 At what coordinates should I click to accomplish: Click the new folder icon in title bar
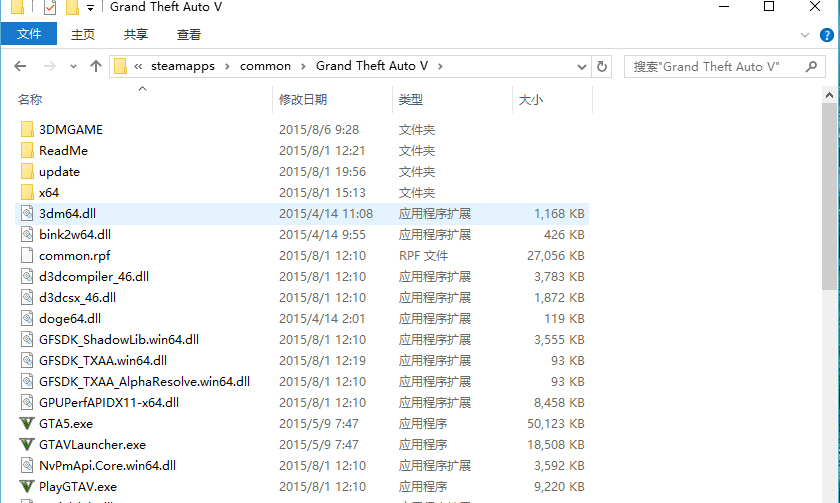pyautogui.click(x=72, y=7)
